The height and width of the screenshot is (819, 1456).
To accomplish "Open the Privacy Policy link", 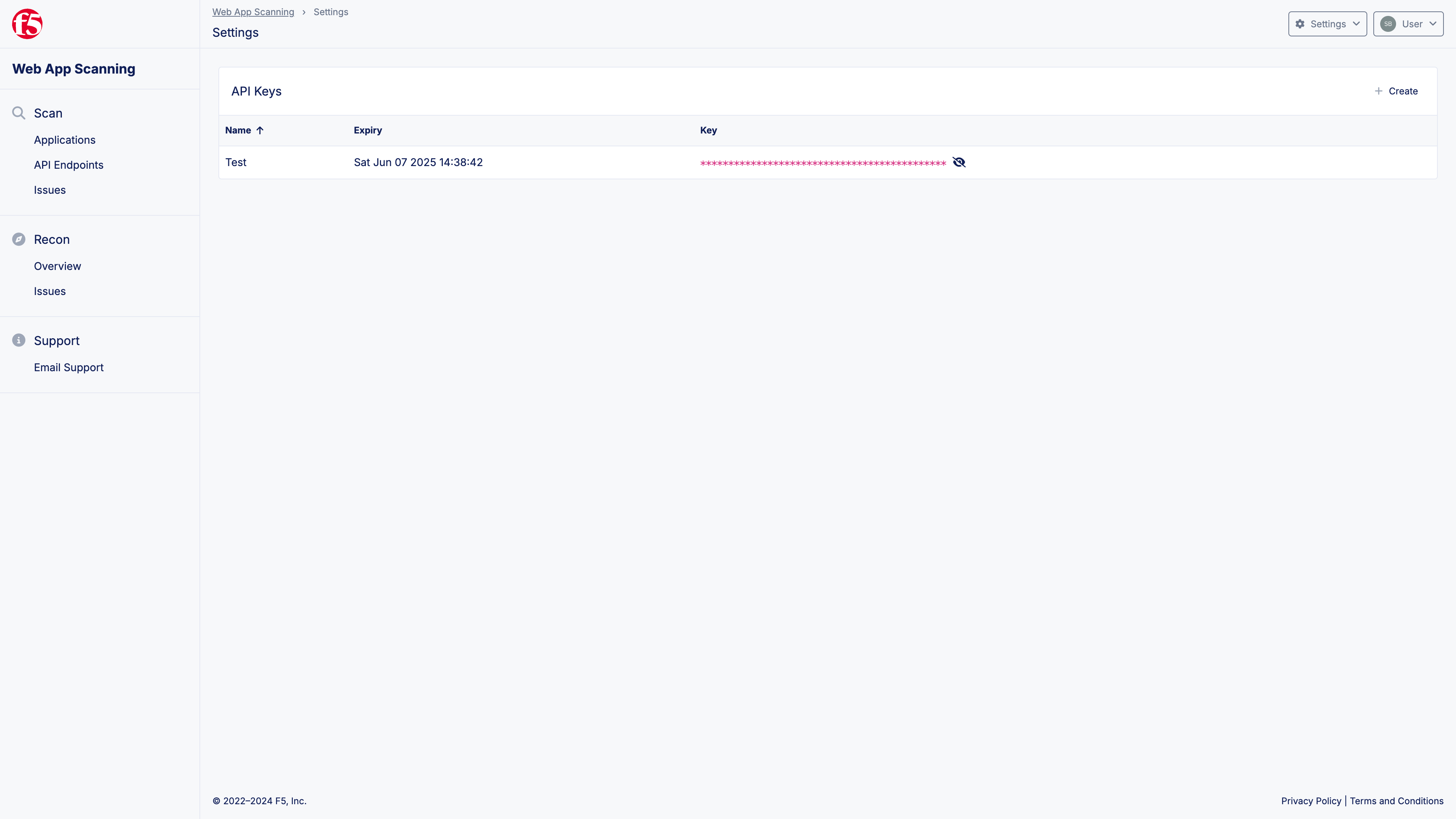I will coord(1311,800).
